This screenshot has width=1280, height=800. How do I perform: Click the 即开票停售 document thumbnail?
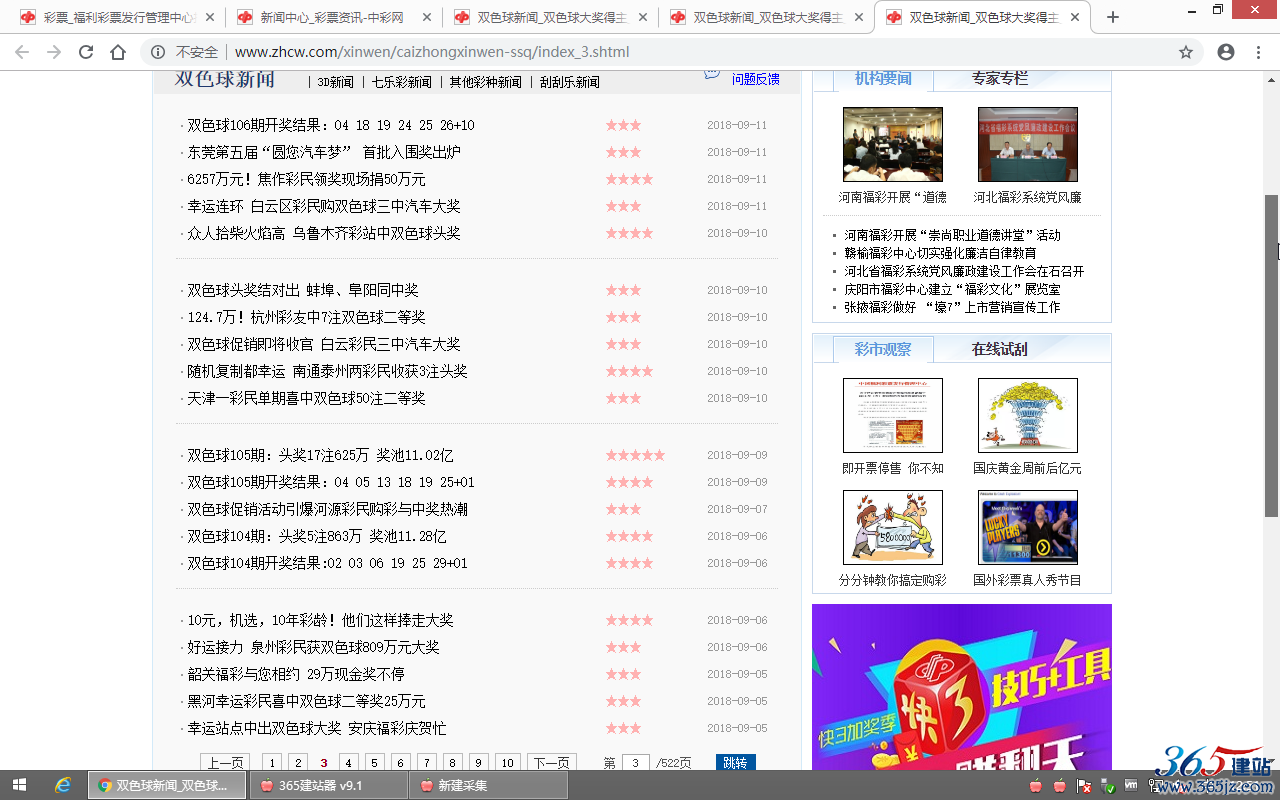click(x=892, y=415)
